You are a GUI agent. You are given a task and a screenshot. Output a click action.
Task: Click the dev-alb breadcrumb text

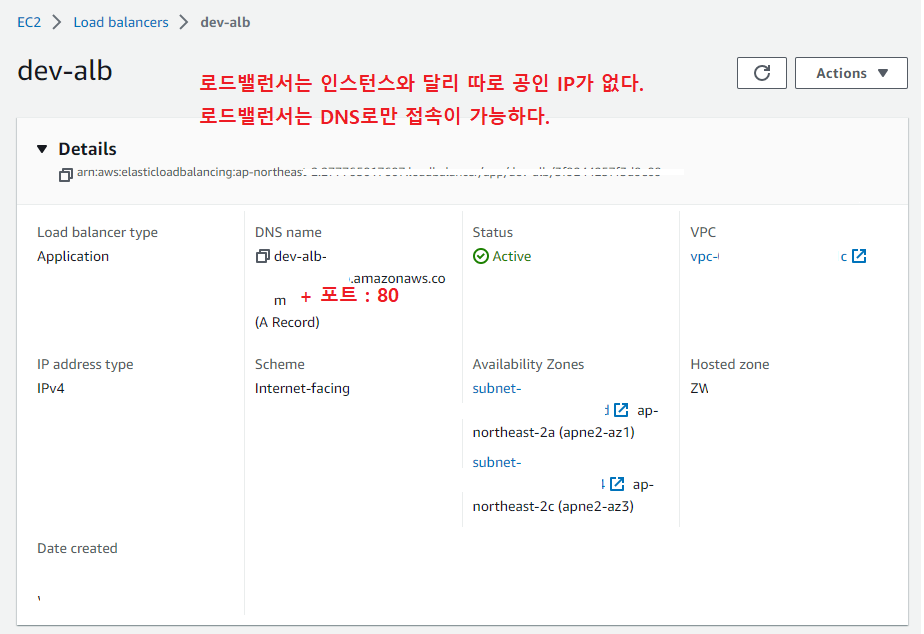point(225,22)
